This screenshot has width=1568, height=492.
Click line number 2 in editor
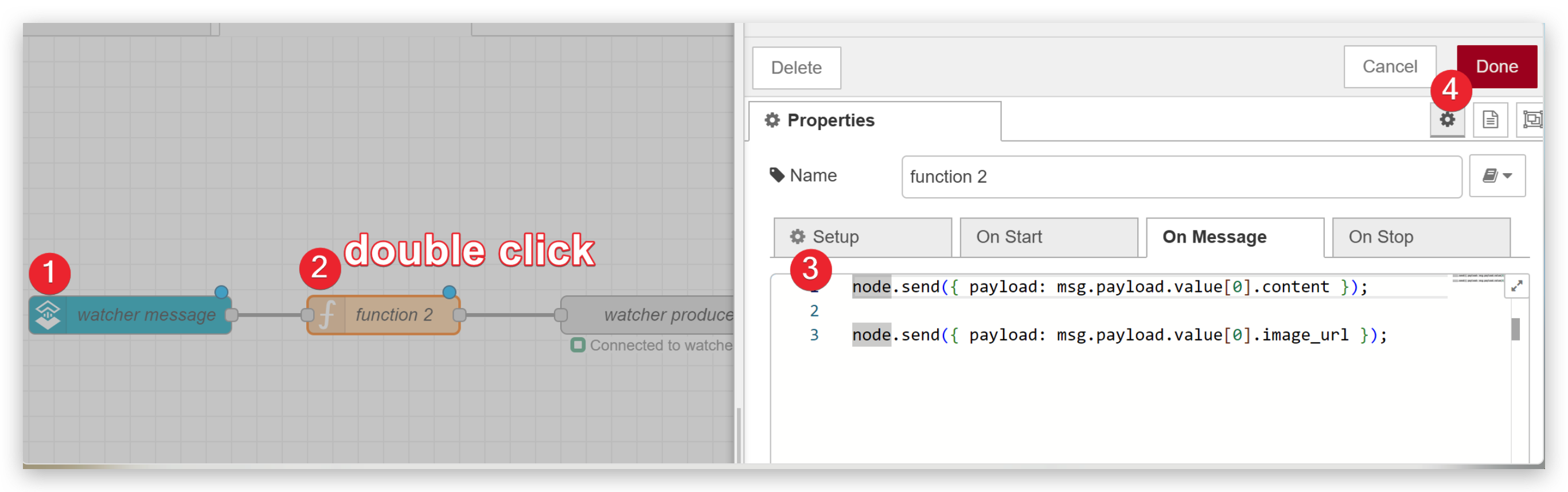pyautogui.click(x=814, y=311)
